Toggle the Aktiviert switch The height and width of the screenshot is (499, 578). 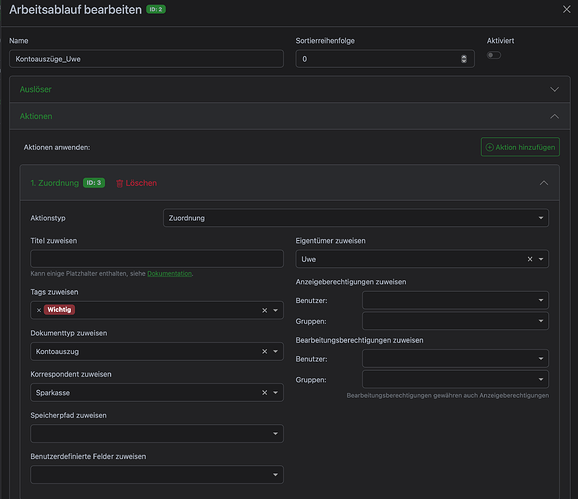(494, 55)
